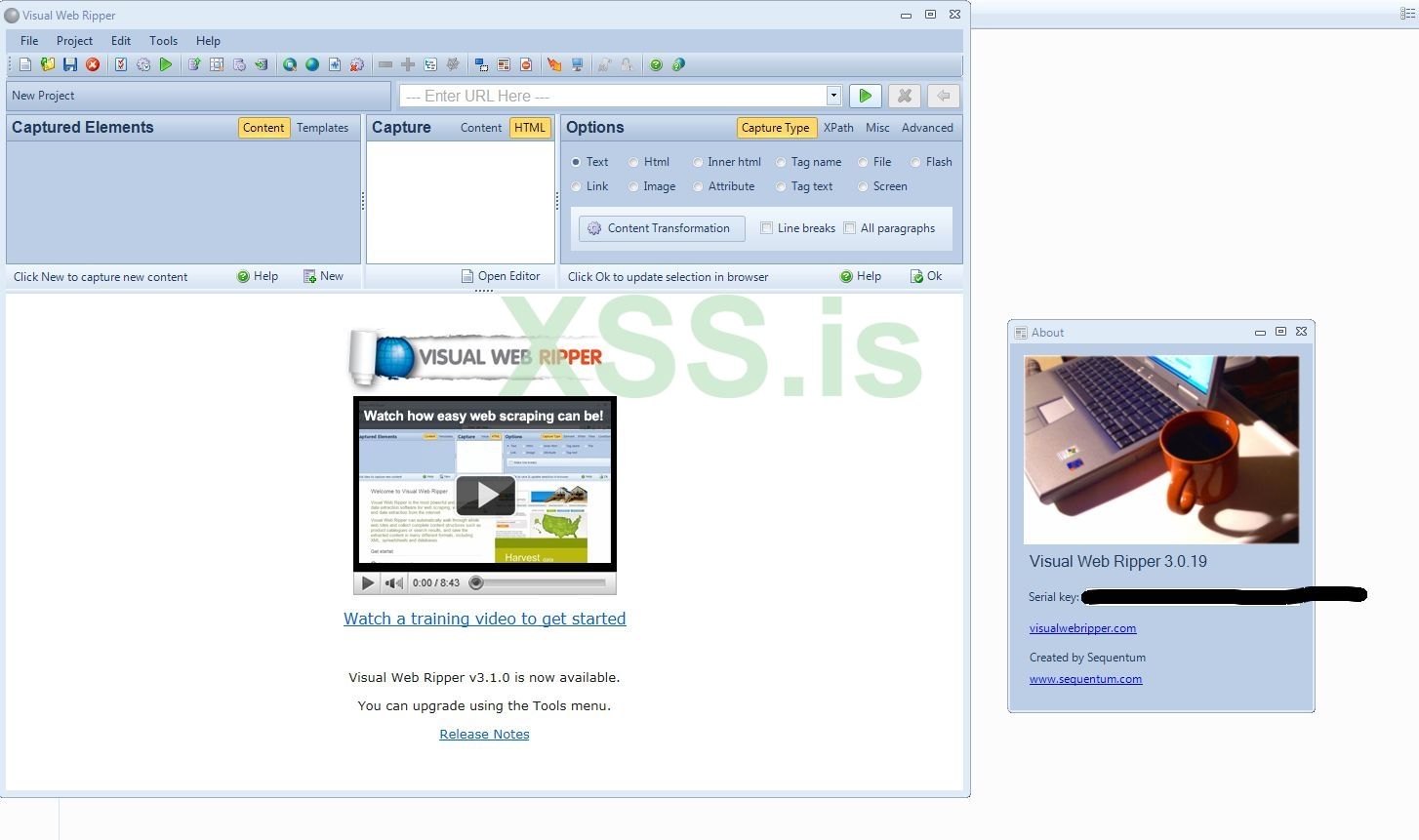Screen dimensions: 1419x840
Task: Select the Html capture type radio button
Action: [x=633, y=162]
